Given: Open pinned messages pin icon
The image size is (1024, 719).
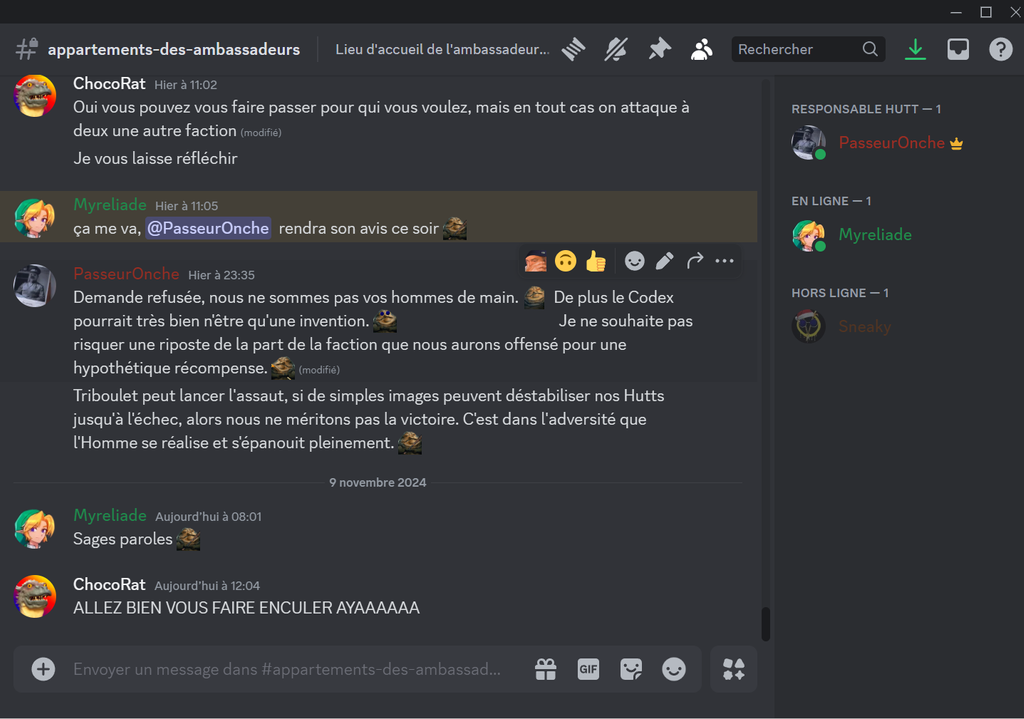Looking at the screenshot, I should click(x=660, y=50).
